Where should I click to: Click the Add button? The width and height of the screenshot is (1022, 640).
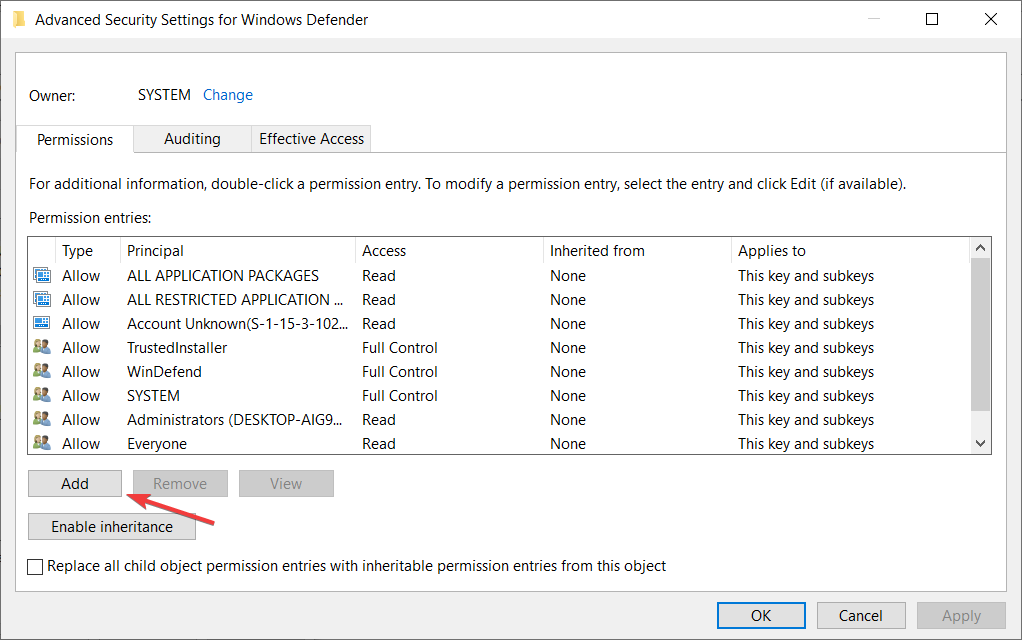pyautogui.click(x=75, y=484)
